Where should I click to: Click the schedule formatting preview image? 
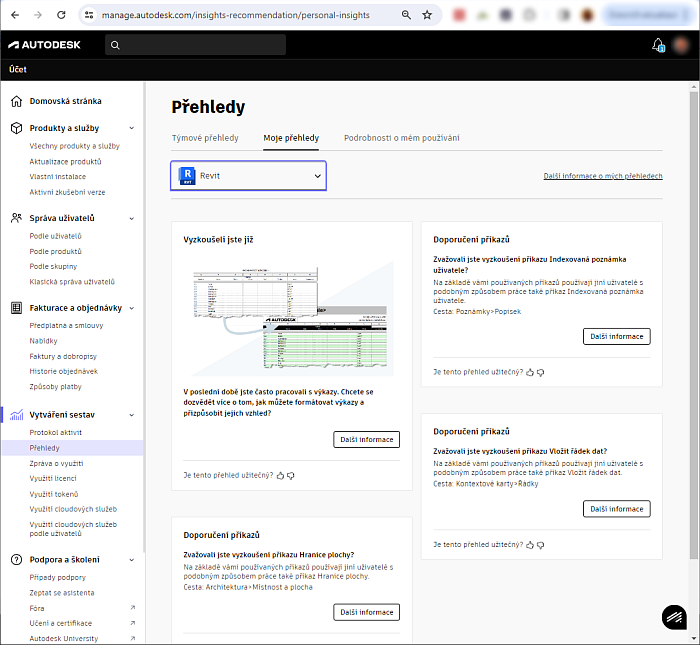tap(292, 320)
